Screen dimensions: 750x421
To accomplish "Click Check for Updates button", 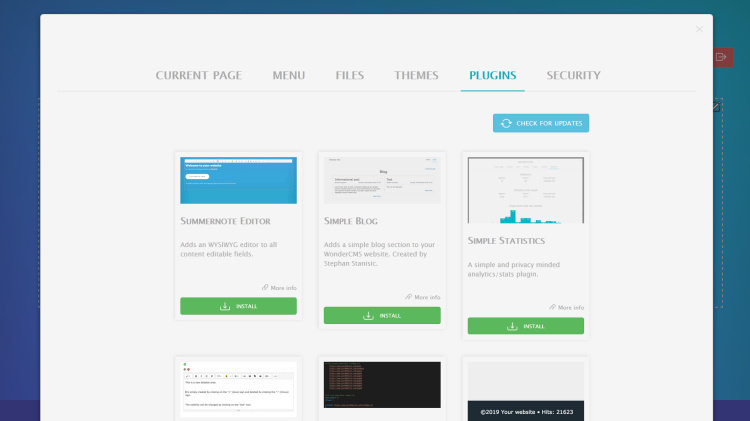I will (541, 123).
